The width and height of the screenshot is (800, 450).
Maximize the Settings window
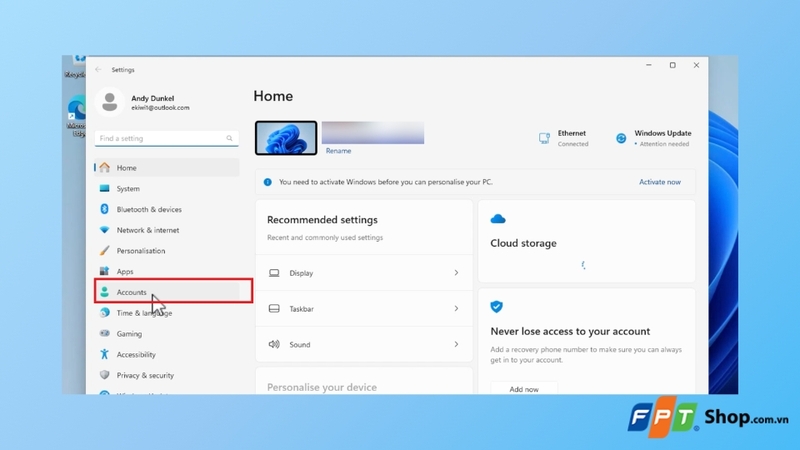tap(672, 65)
